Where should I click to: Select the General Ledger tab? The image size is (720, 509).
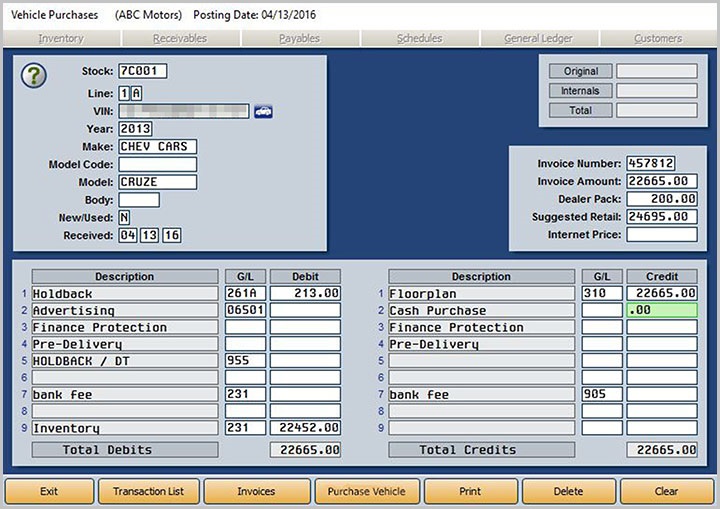(x=538, y=39)
